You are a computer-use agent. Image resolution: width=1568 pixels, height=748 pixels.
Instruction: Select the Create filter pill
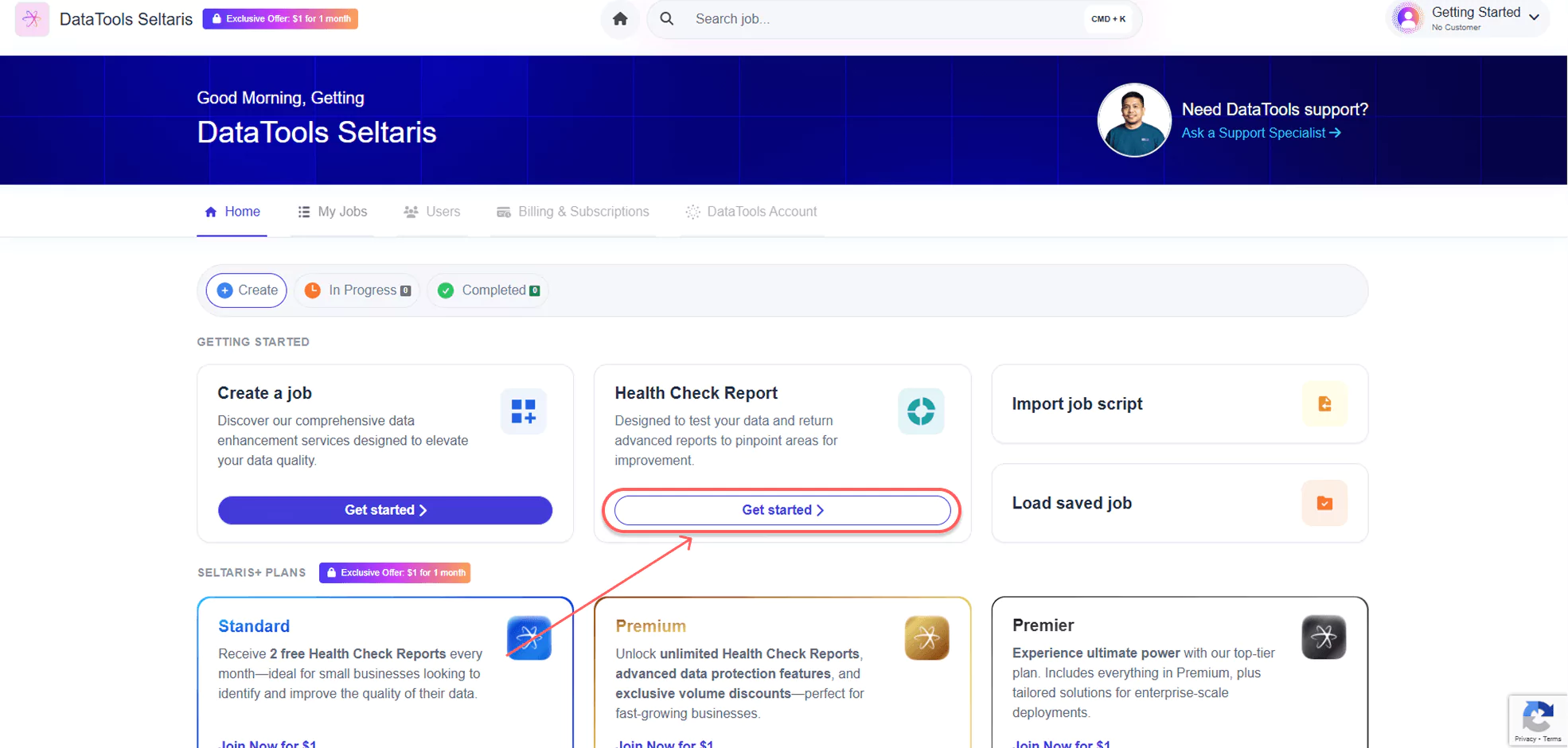click(x=247, y=290)
